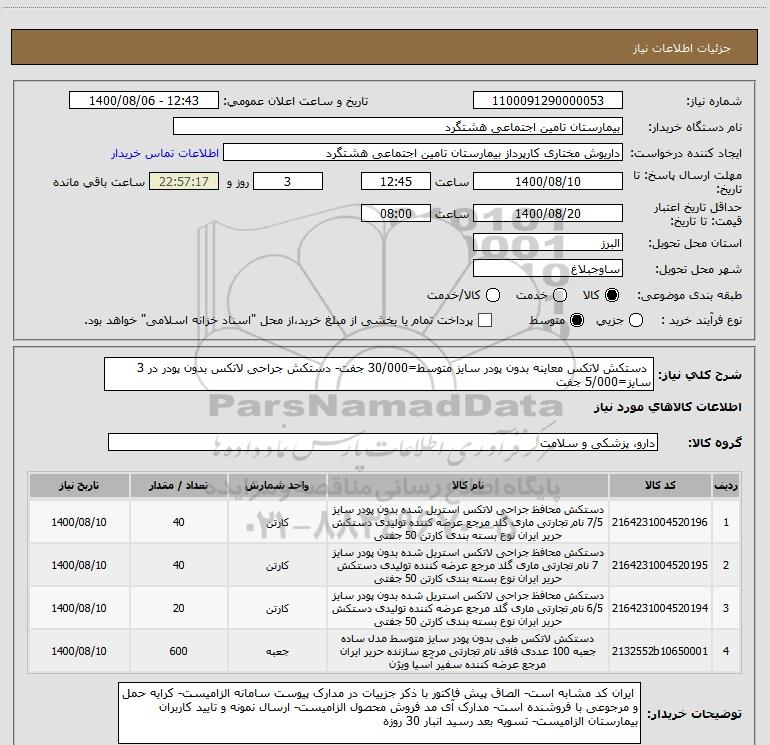770x745 pixels.
Task: Click quantity 600 in row 4
Action: click(178, 651)
